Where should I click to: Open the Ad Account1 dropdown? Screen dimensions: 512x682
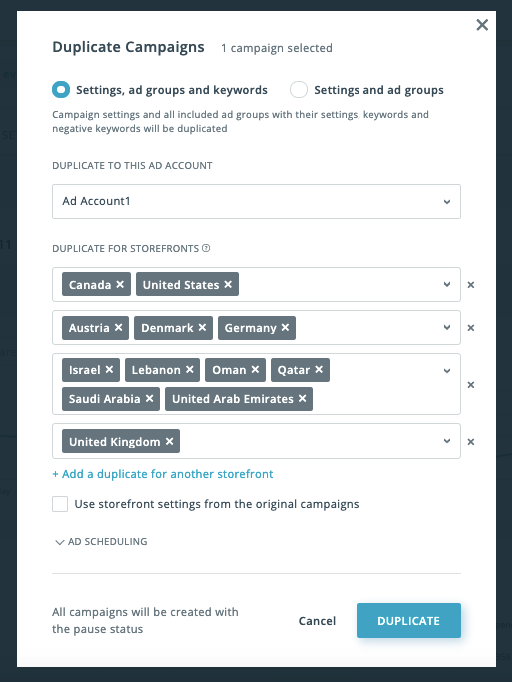256,201
